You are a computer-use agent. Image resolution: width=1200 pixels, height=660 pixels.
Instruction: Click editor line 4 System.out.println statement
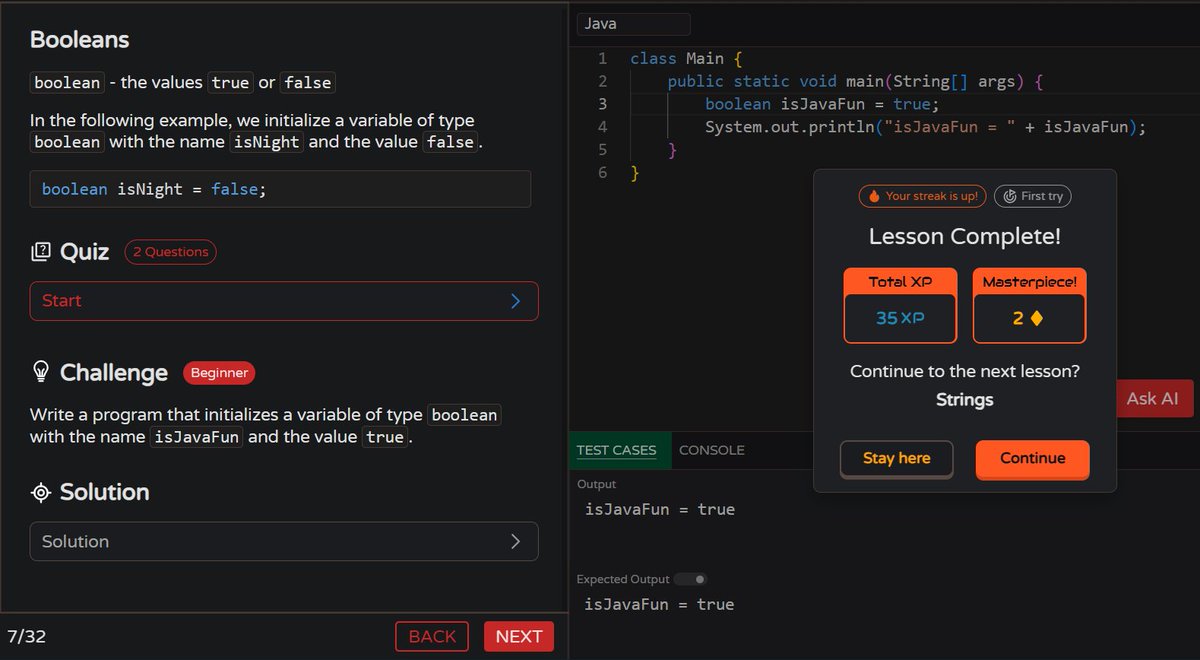tap(925, 127)
